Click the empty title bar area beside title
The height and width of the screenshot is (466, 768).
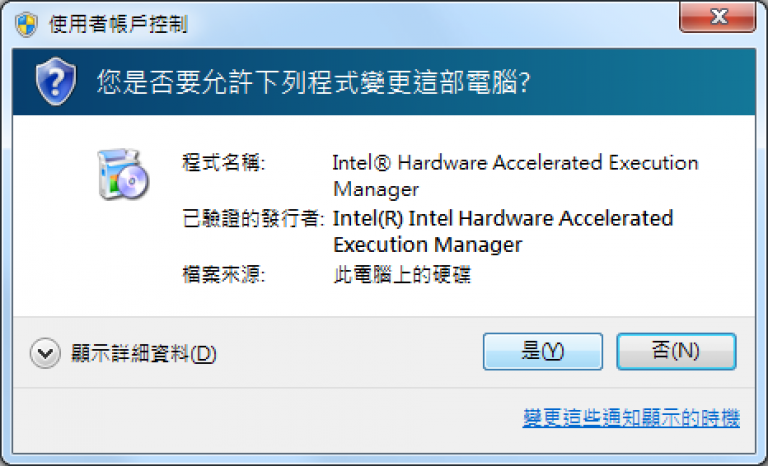[431, 24]
